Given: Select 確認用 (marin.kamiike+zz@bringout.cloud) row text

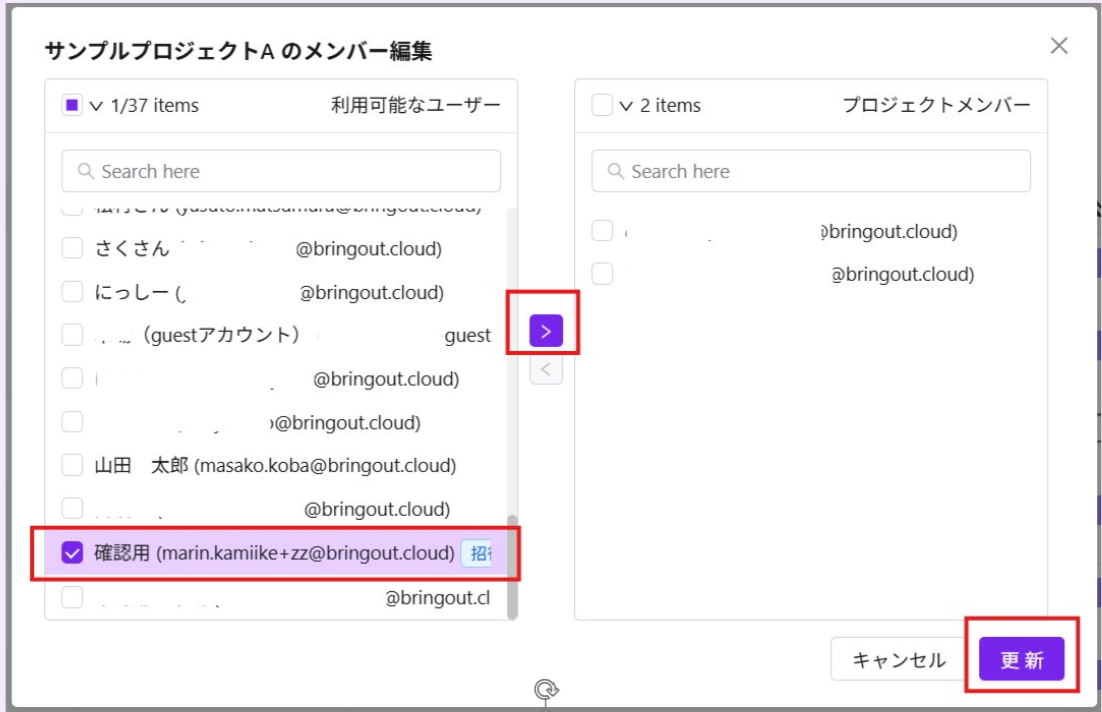Looking at the screenshot, I should coord(274,553).
